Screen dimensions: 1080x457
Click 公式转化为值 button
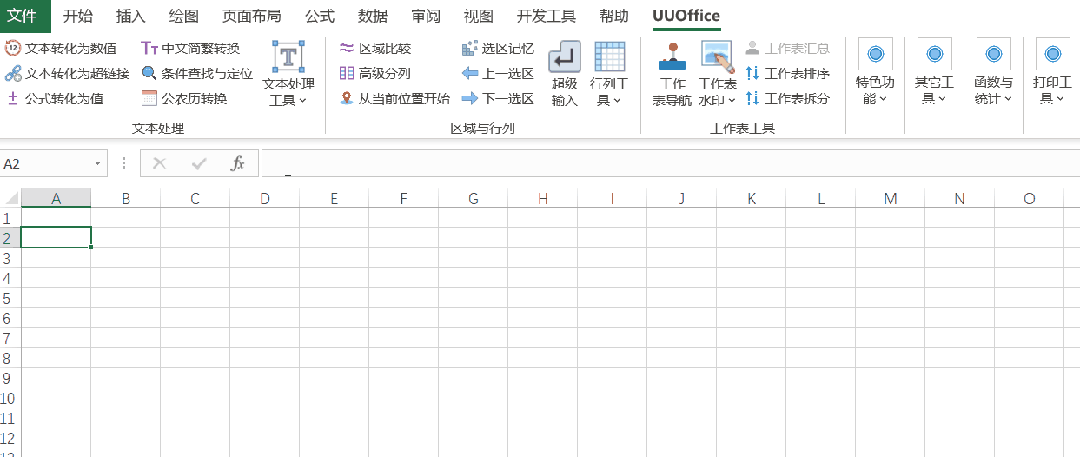(54, 99)
